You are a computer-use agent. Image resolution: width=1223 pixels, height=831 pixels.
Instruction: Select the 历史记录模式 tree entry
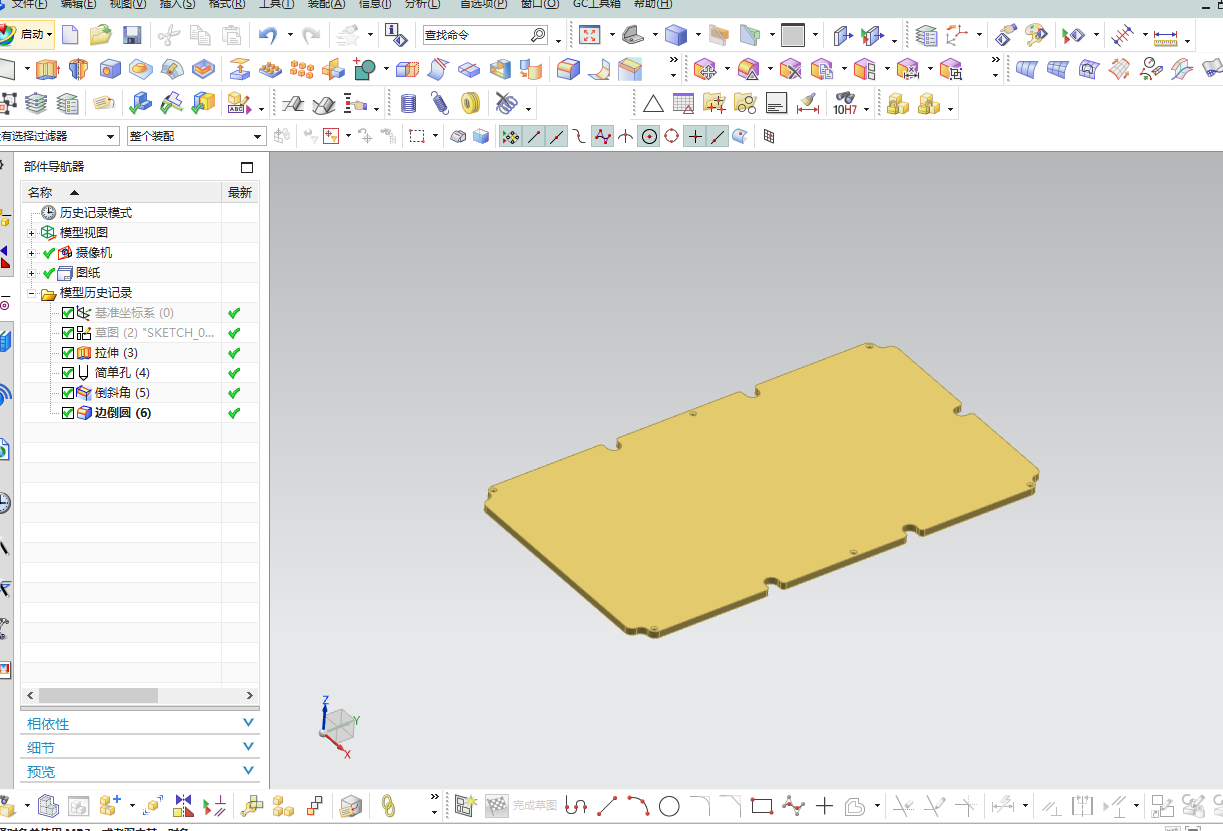96,213
